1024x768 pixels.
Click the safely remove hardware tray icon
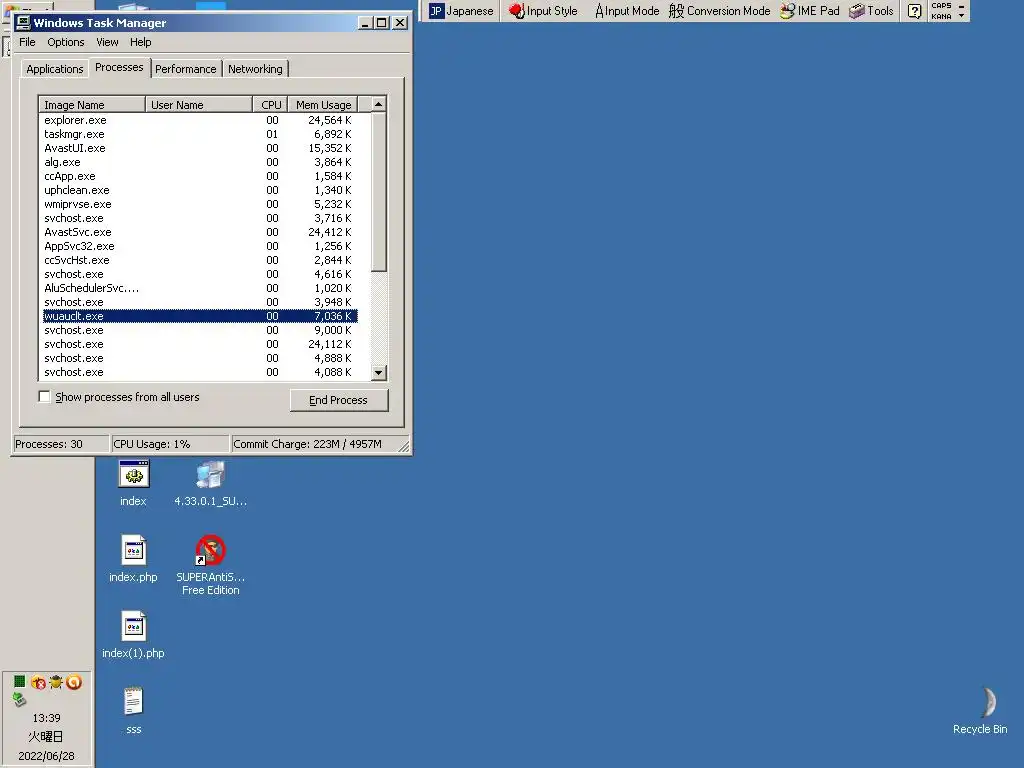point(20,700)
